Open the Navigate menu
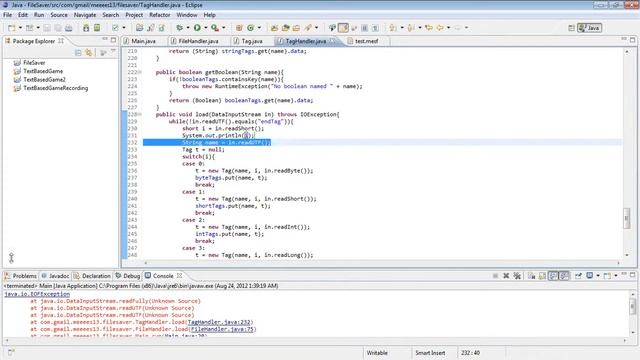The image size is (640, 360). click(x=85, y=15)
